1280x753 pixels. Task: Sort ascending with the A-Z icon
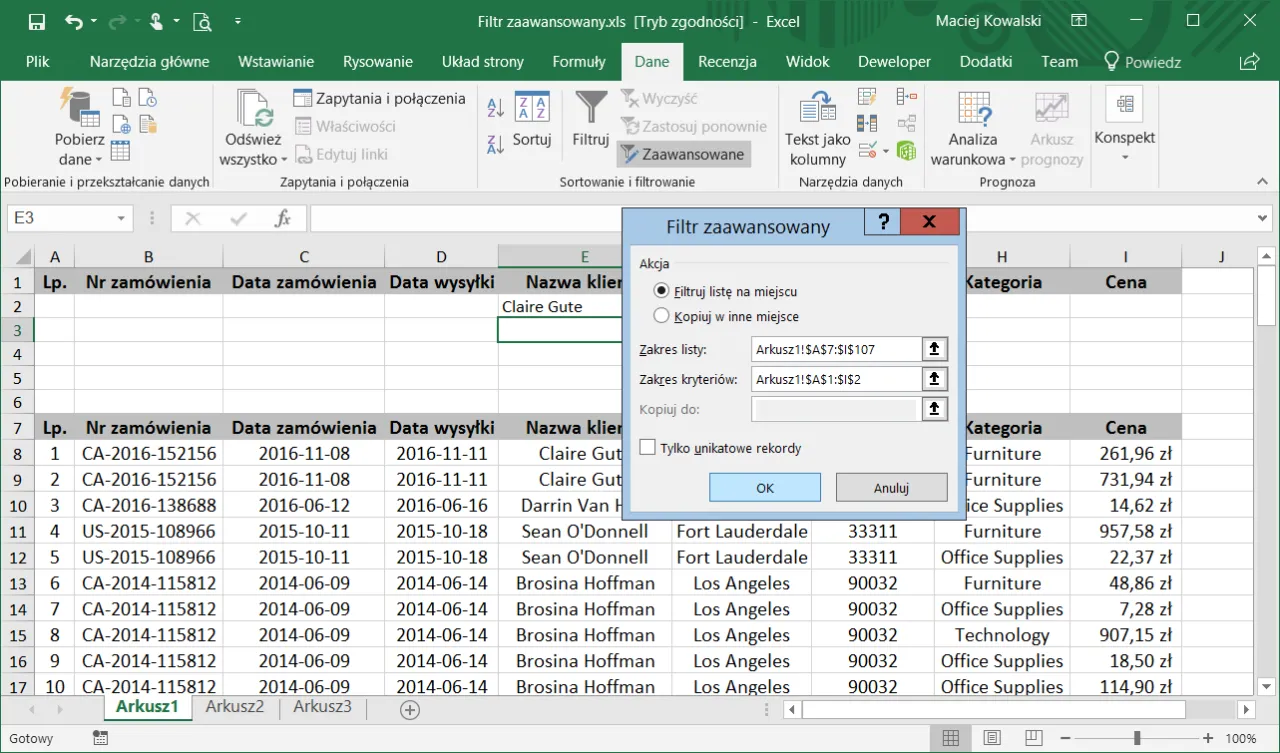click(x=495, y=108)
